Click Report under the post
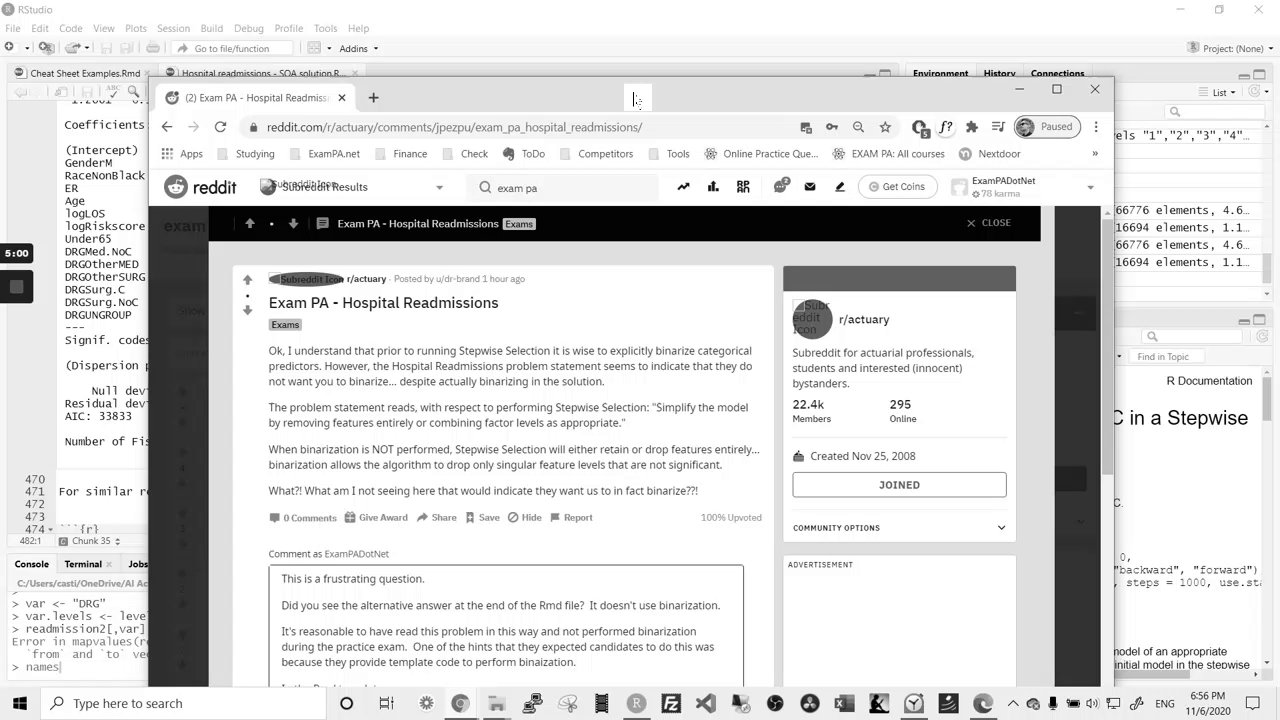 click(x=571, y=518)
